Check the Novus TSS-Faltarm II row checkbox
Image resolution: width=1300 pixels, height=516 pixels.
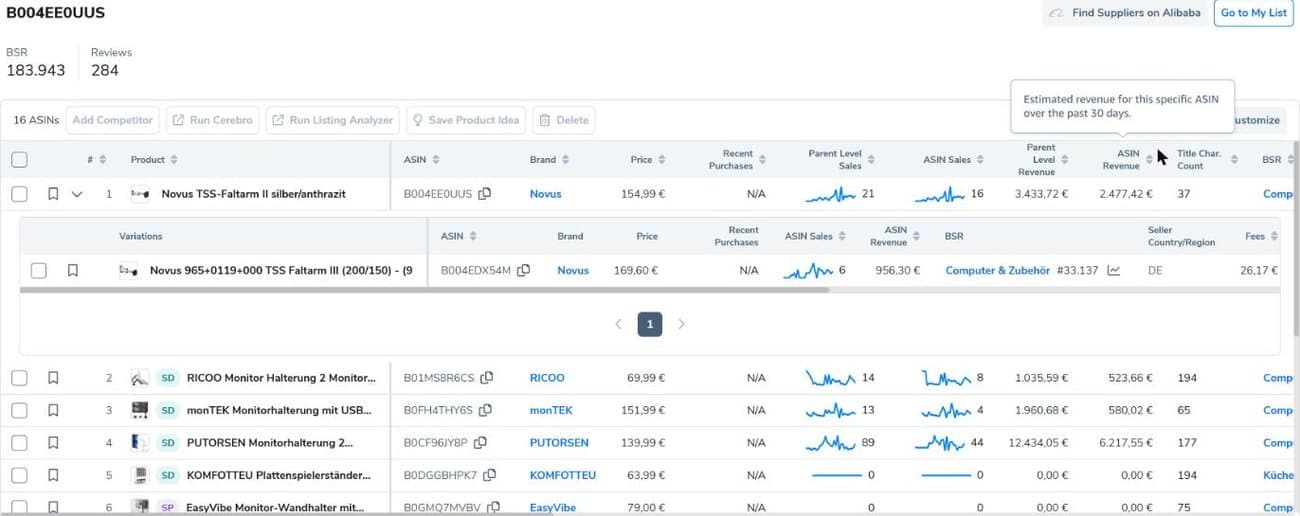click(19, 194)
